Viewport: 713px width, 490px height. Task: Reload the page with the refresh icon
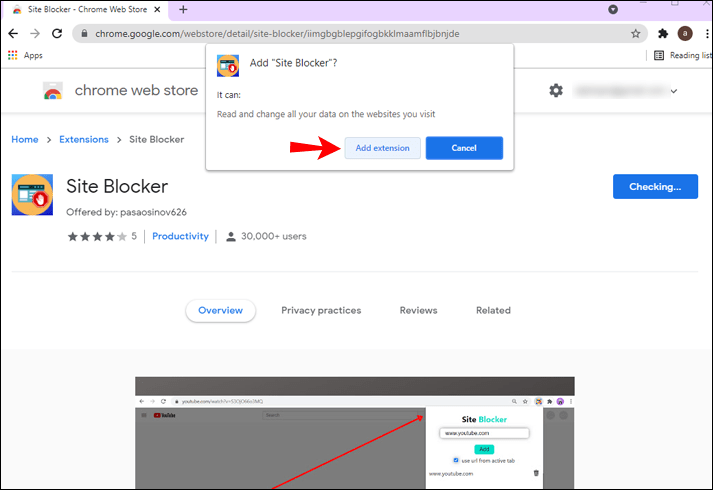click(x=57, y=34)
